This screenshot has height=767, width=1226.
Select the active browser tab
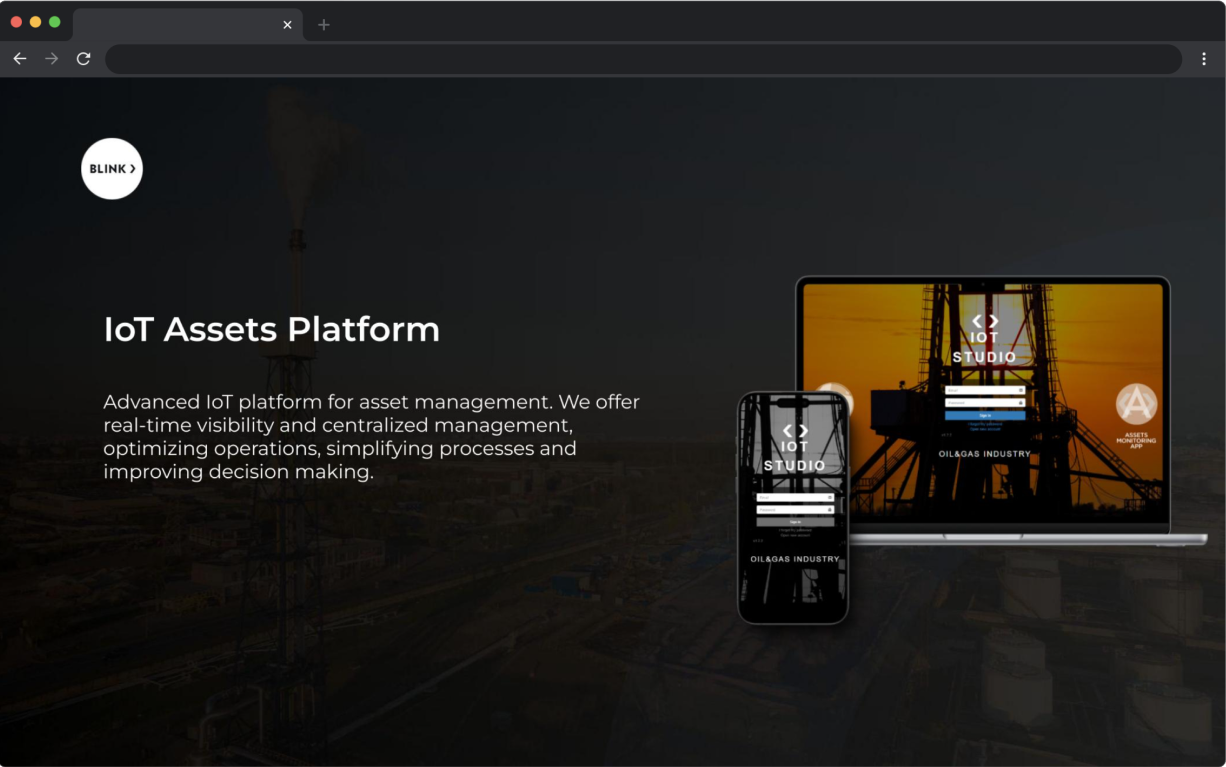tap(188, 25)
